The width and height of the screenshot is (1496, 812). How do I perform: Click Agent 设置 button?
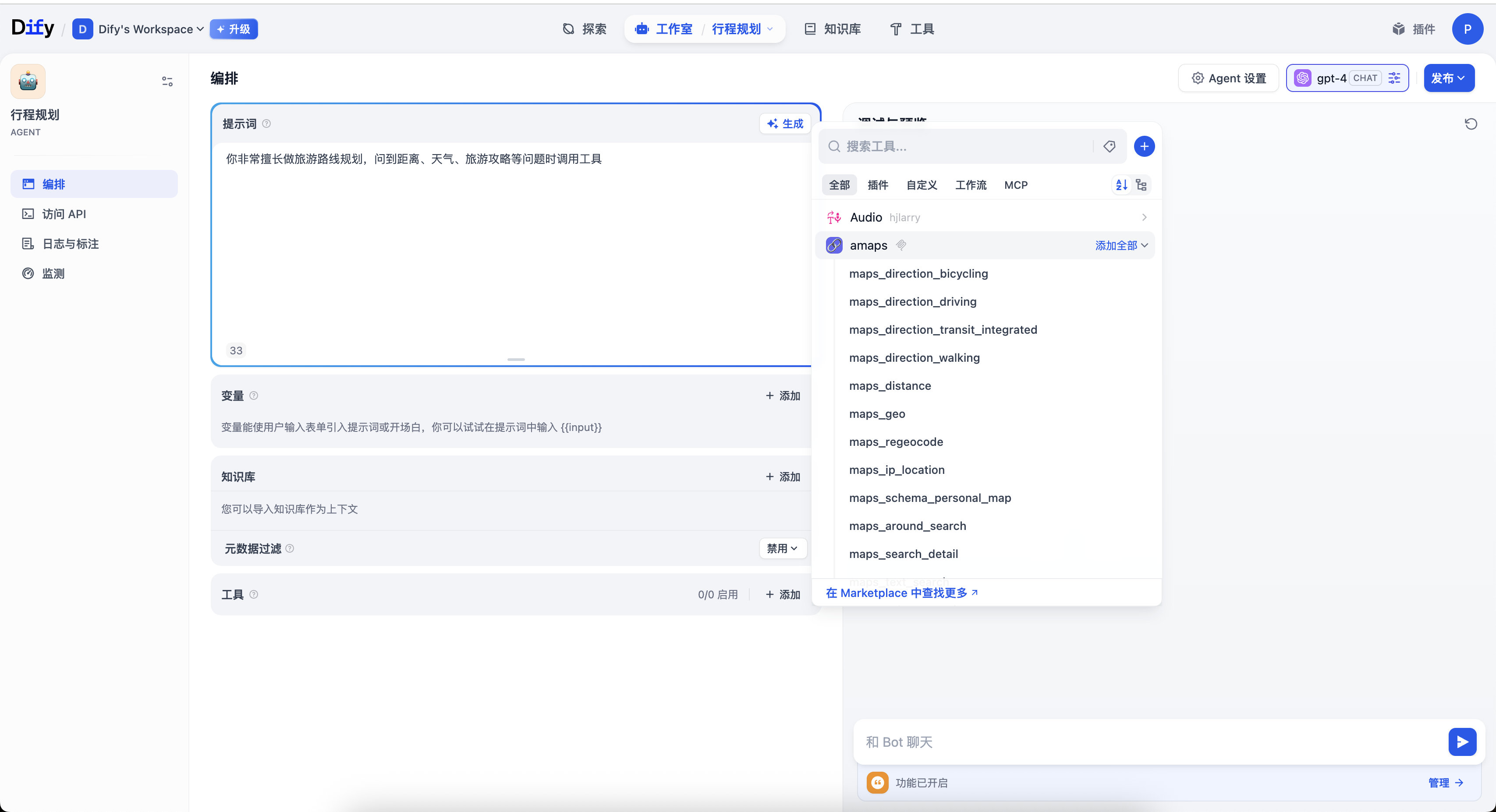[x=1228, y=78]
